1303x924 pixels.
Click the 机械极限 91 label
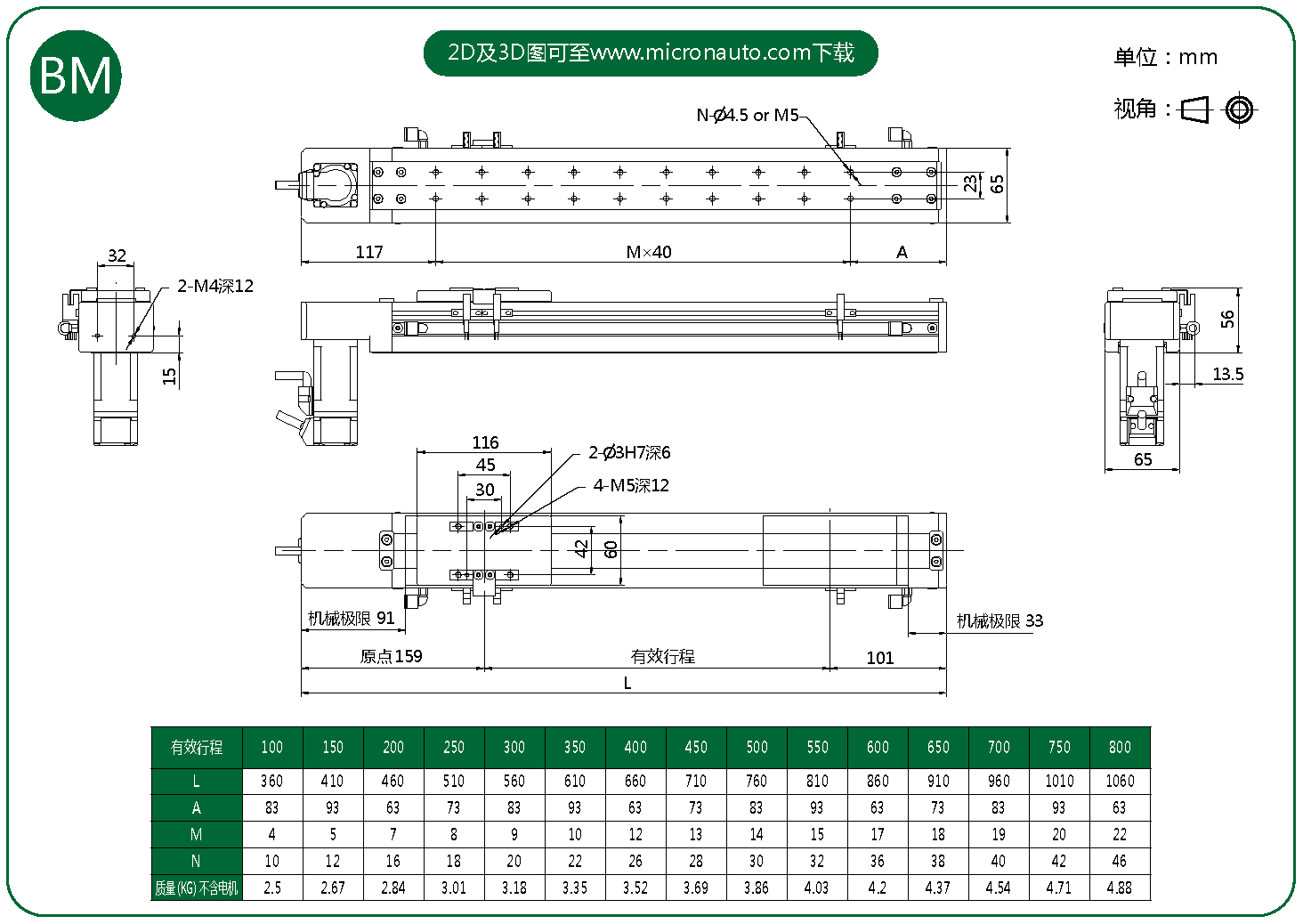(x=351, y=619)
